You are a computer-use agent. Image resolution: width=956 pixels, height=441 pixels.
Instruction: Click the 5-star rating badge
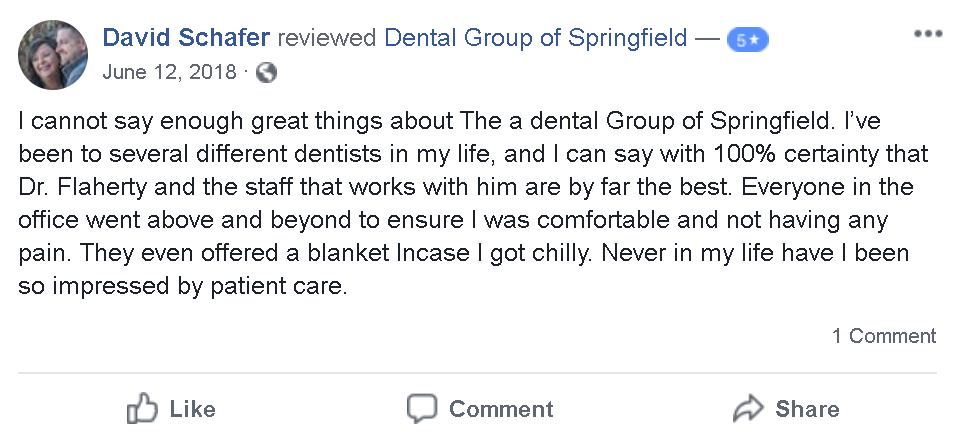click(748, 40)
